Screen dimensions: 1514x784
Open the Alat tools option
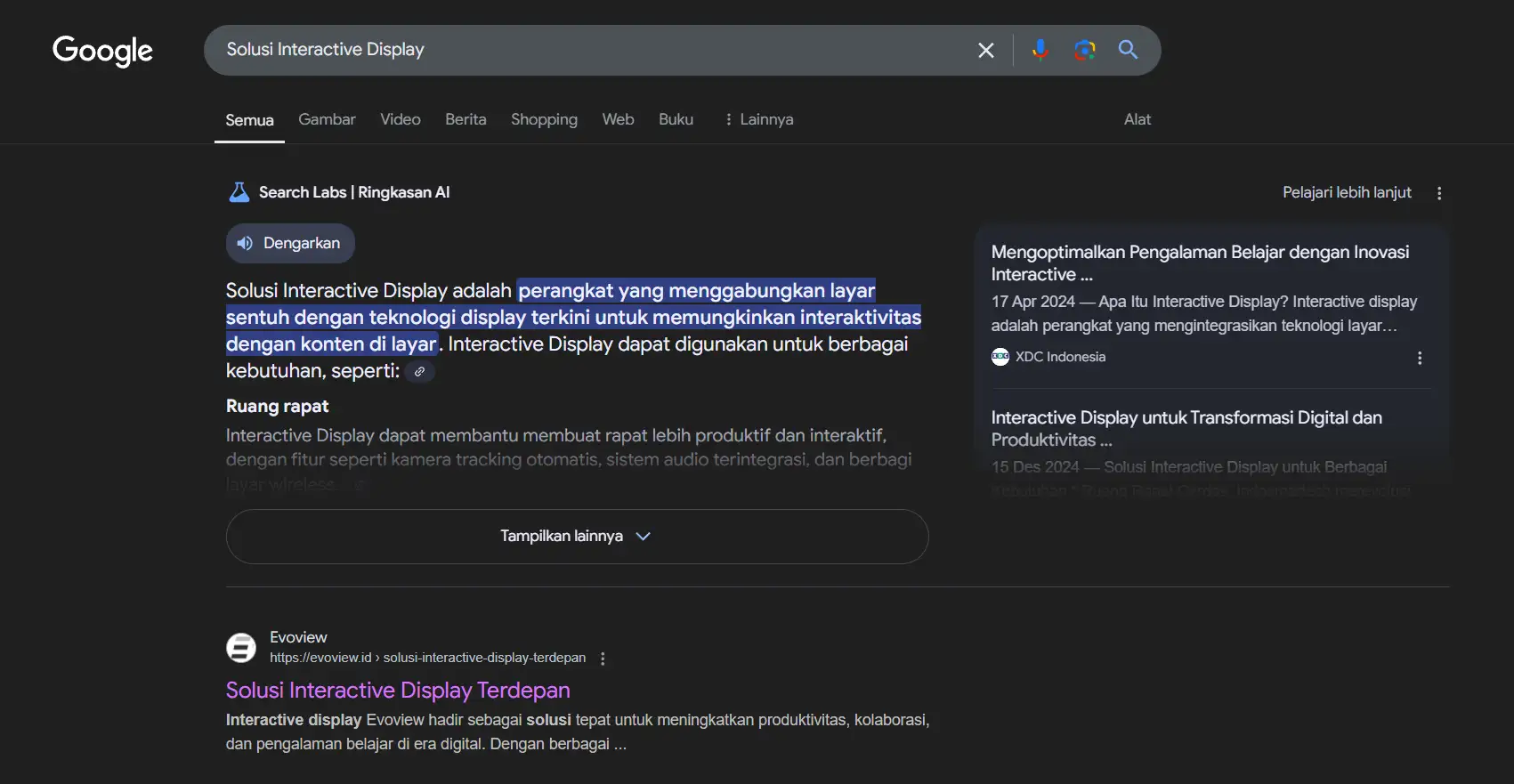click(1138, 119)
